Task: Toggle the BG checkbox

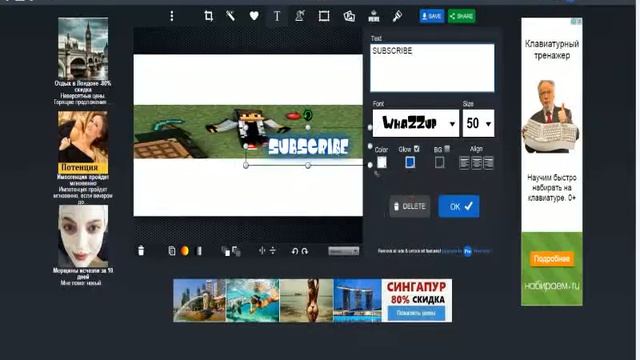Action: (447, 149)
